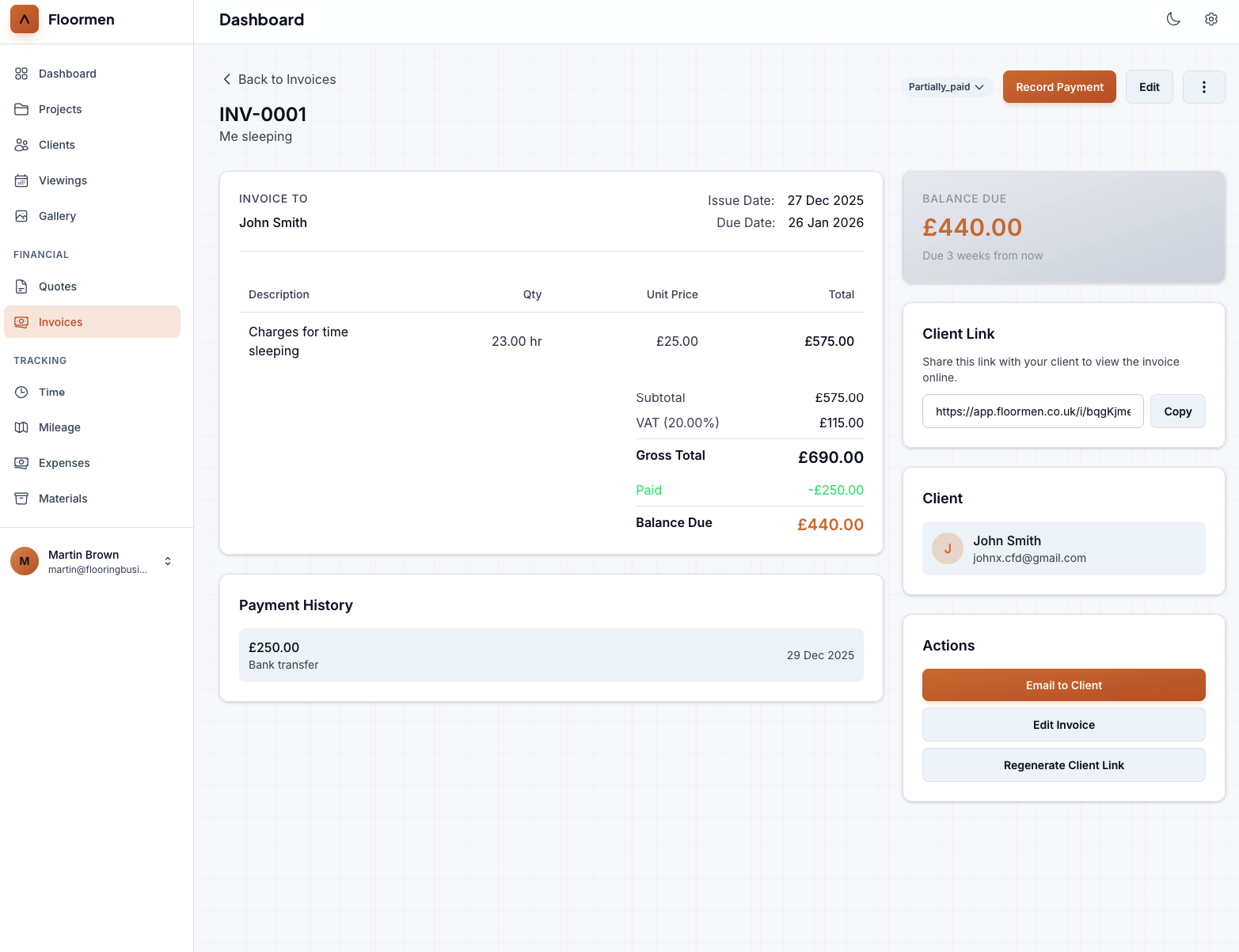Viewport: 1239px width, 952px height.
Task: Click the Floormen logo
Action: click(24, 19)
